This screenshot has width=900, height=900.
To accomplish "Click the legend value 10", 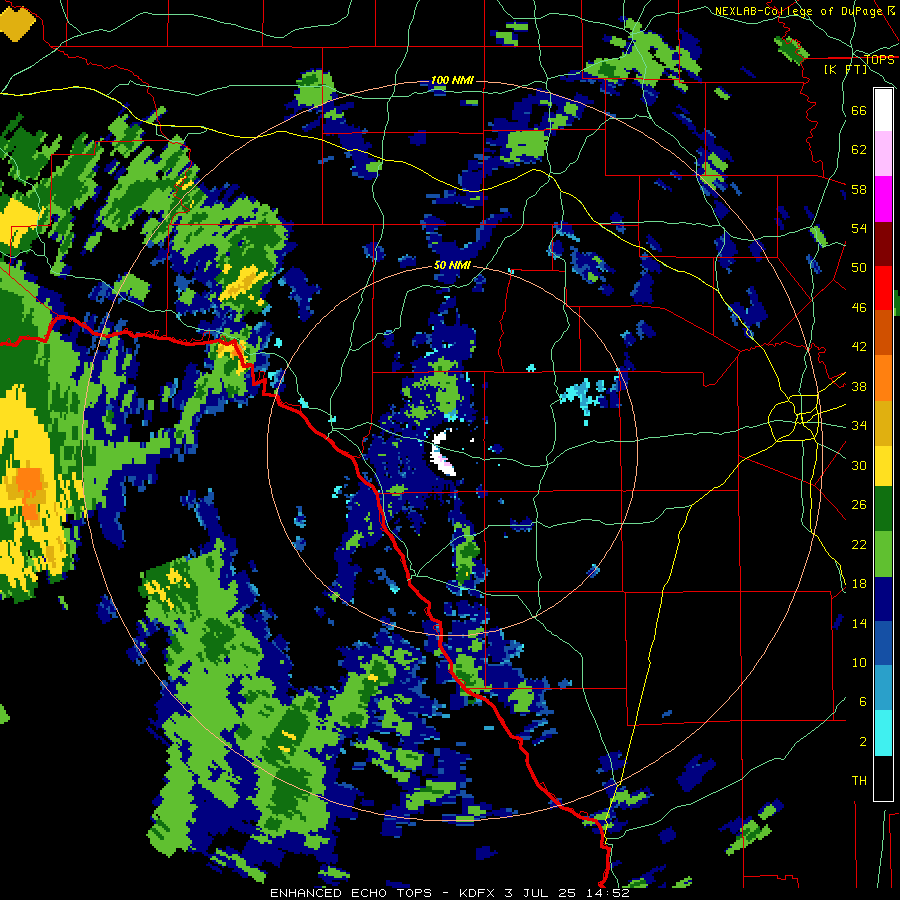I will point(859,662).
